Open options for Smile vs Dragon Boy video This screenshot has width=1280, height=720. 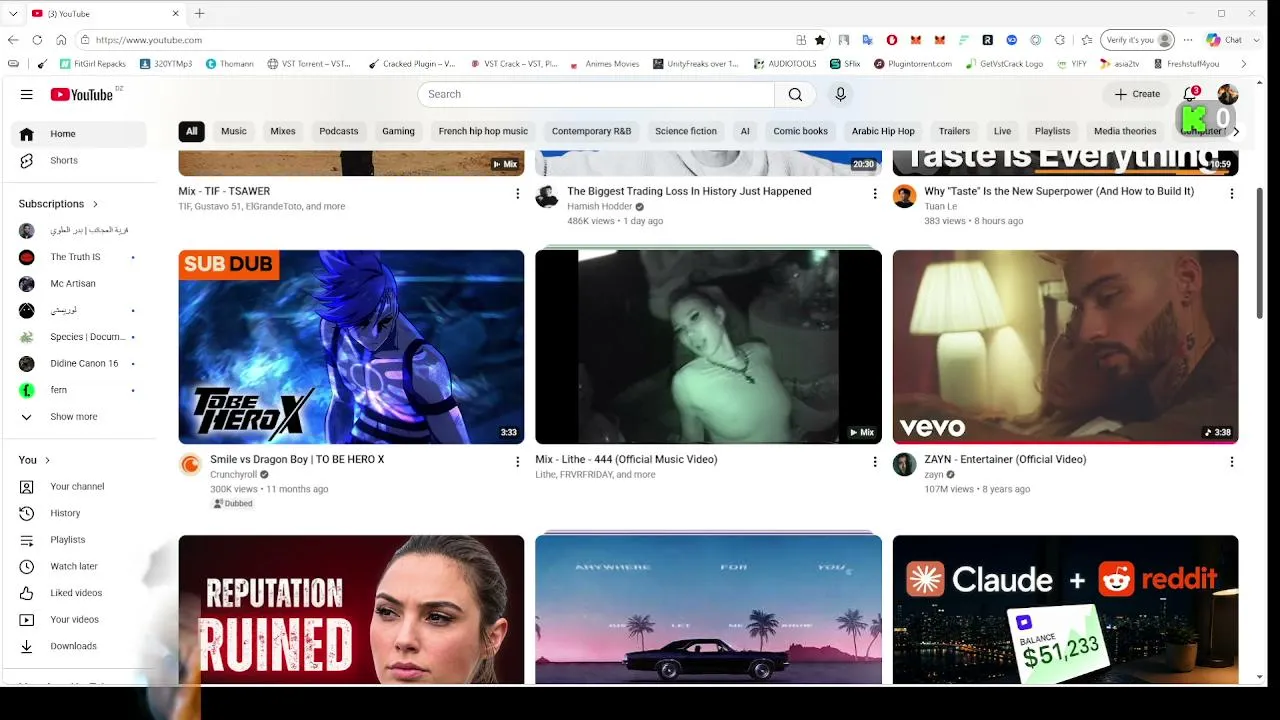click(x=517, y=462)
